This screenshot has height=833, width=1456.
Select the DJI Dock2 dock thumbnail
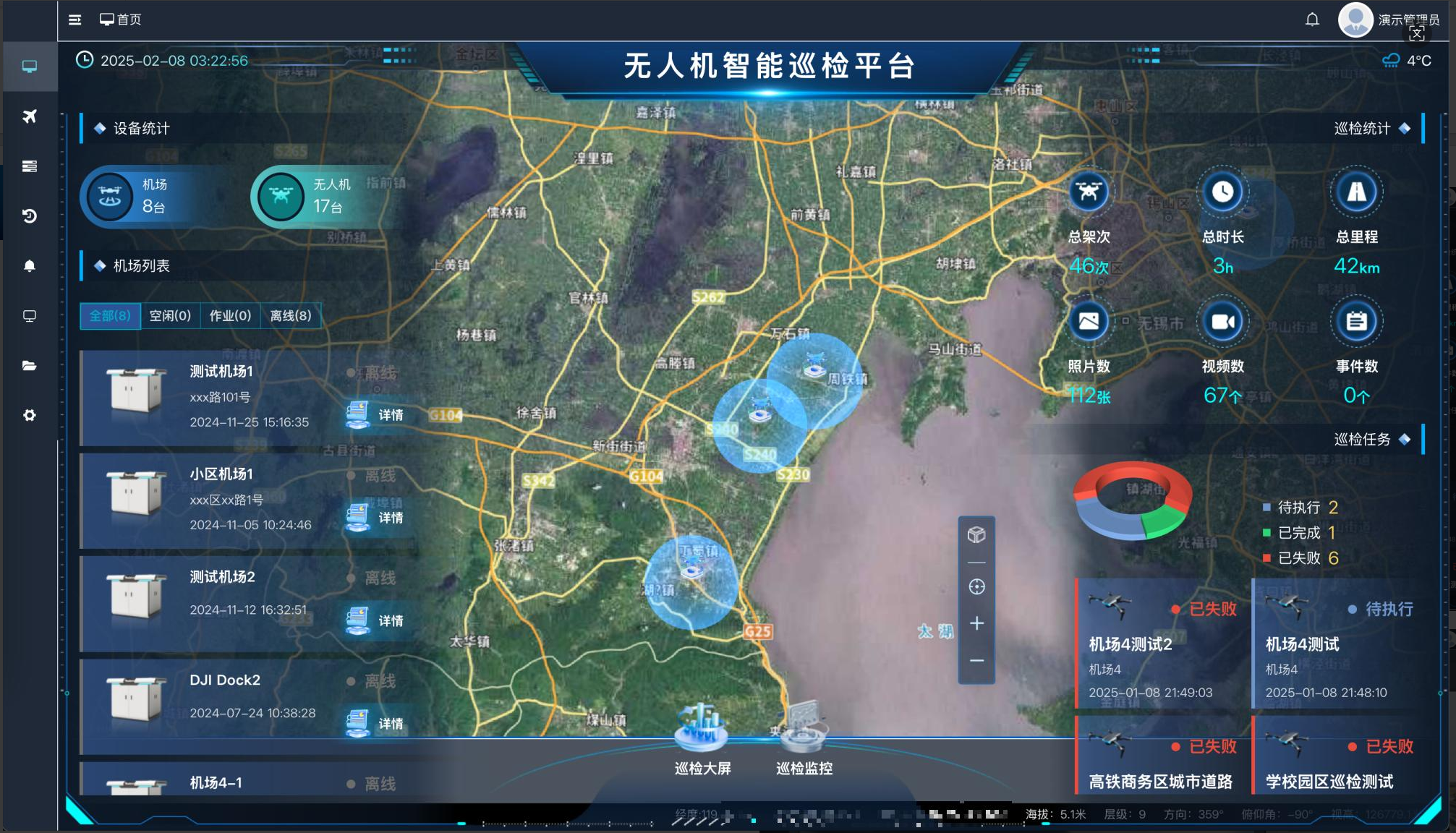pyautogui.click(x=136, y=699)
